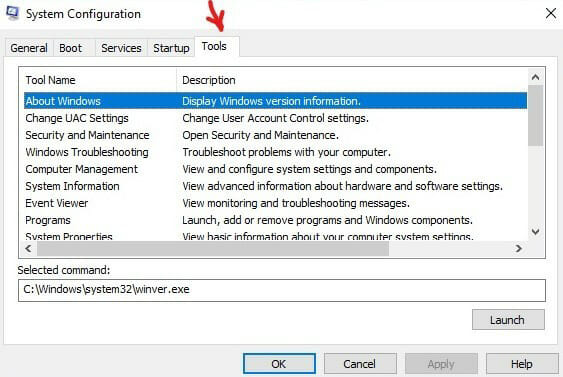563x377 pixels.
Task: Click the horizontal scroll right arrow
Action: click(518, 248)
